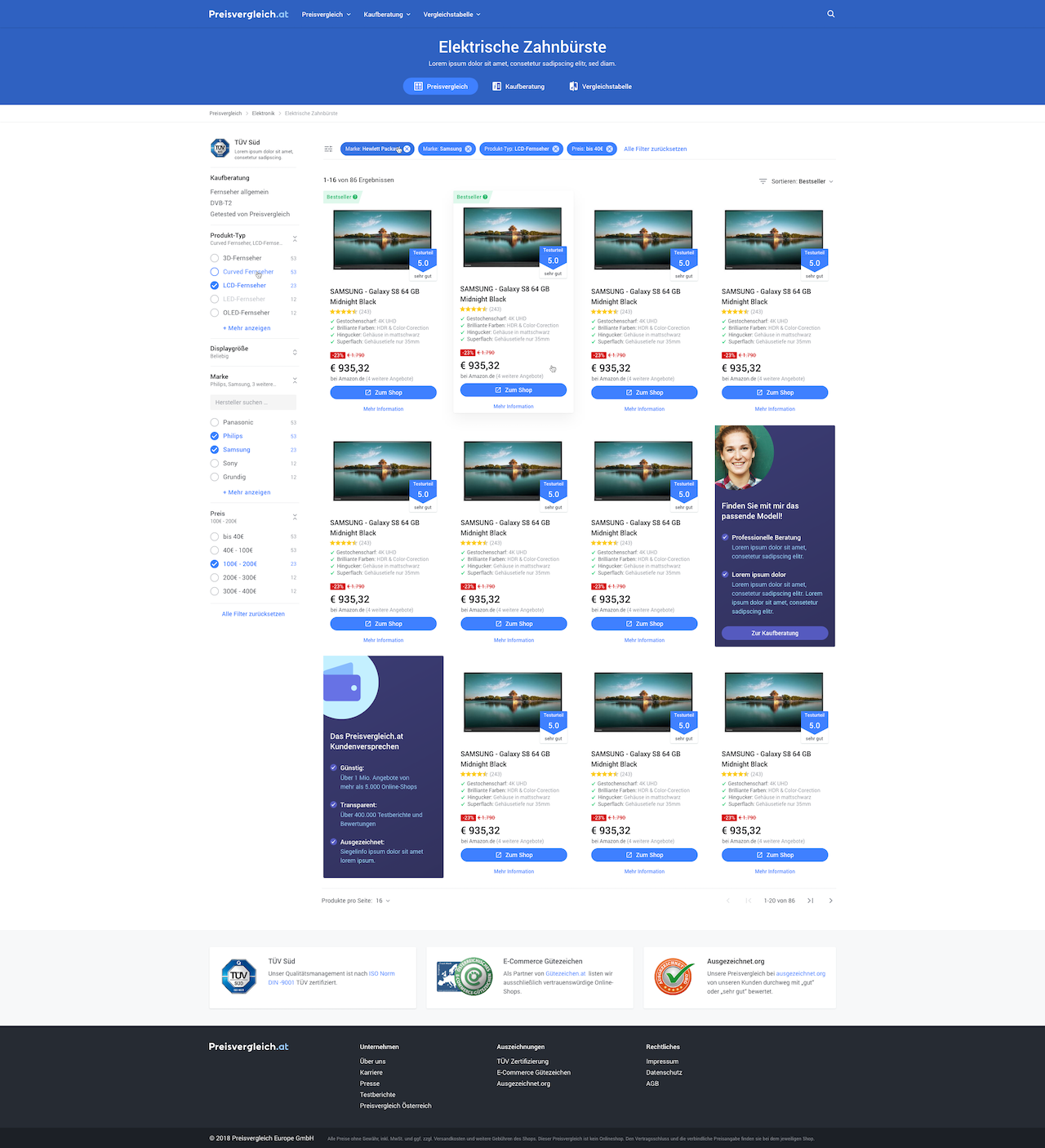Image resolution: width=1045 pixels, height=1148 pixels.
Task: Collapse the Marke filter section
Action: [x=295, y=380]
